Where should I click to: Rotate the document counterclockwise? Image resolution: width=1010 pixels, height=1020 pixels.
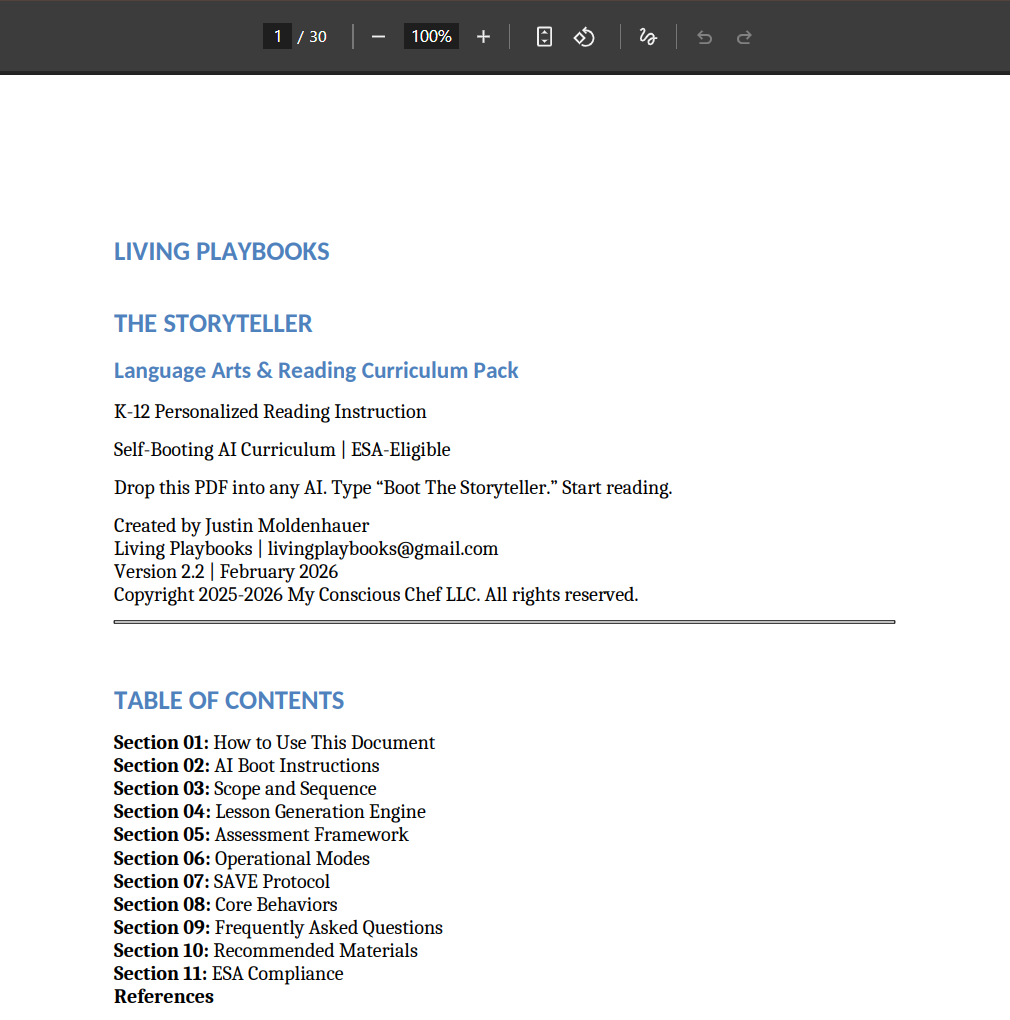pyautogui.click(x=584, y=37)
